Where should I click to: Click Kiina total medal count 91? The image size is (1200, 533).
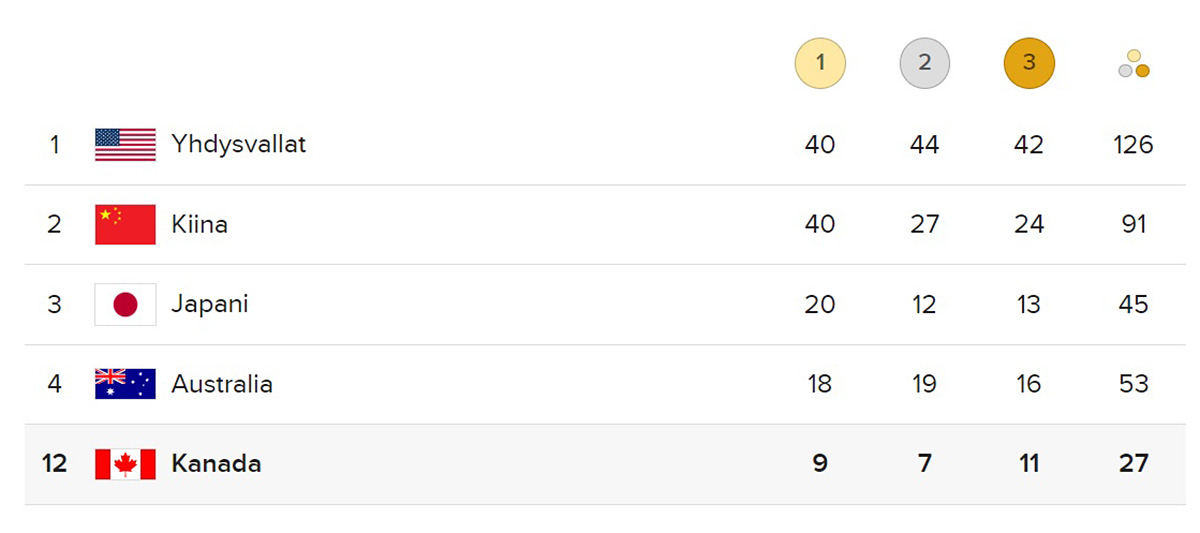click(1133, 224)
